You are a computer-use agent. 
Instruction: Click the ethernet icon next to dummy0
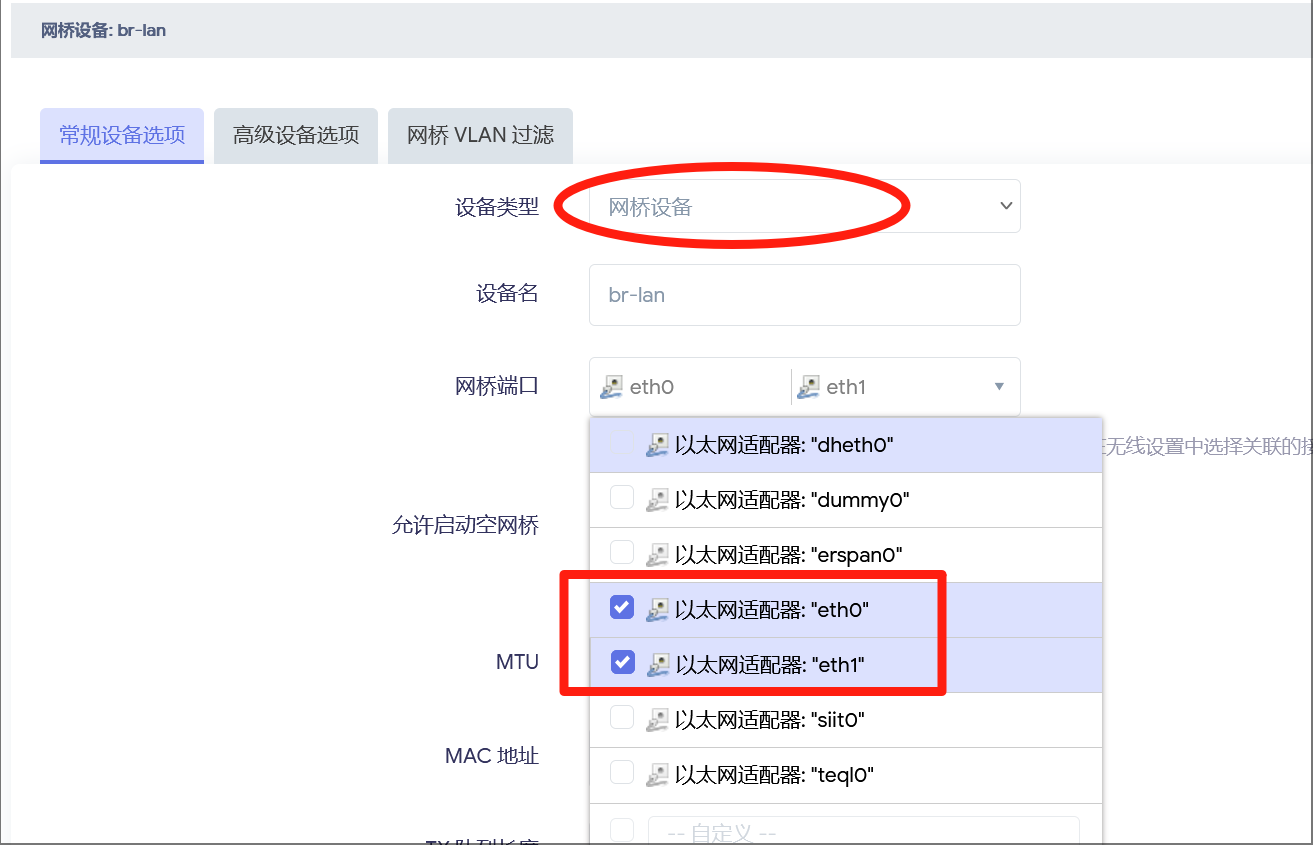(x=657, y=499)
